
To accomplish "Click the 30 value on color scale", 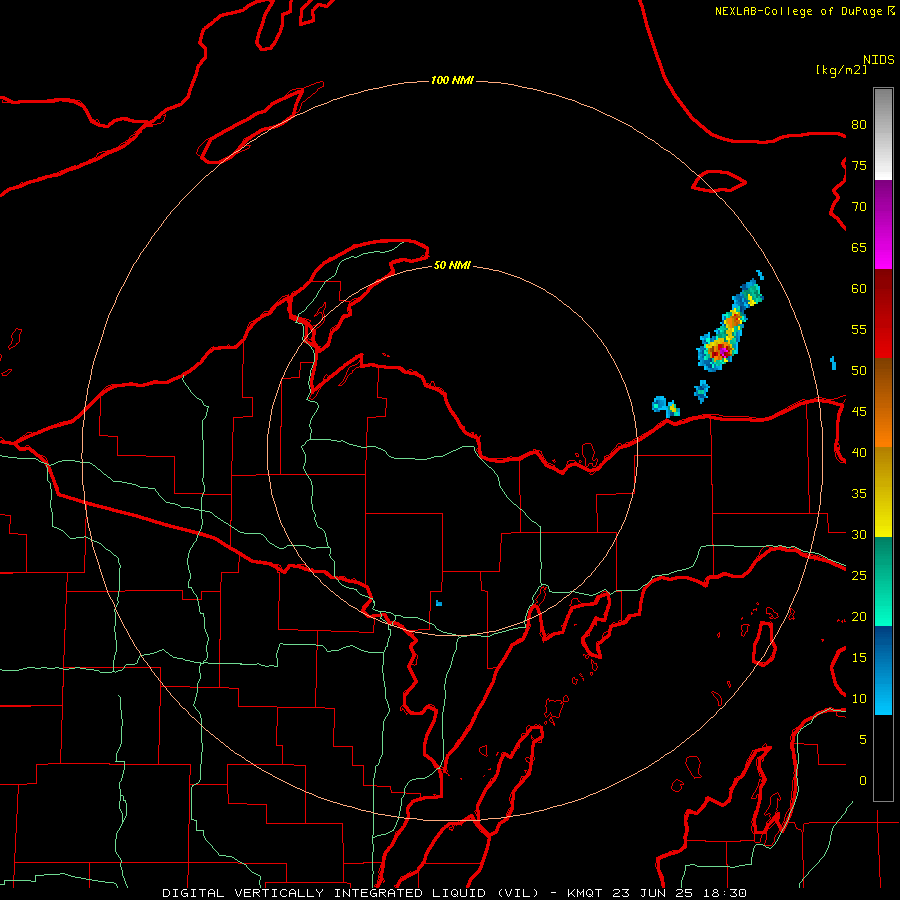I will (x=859, y=535).
